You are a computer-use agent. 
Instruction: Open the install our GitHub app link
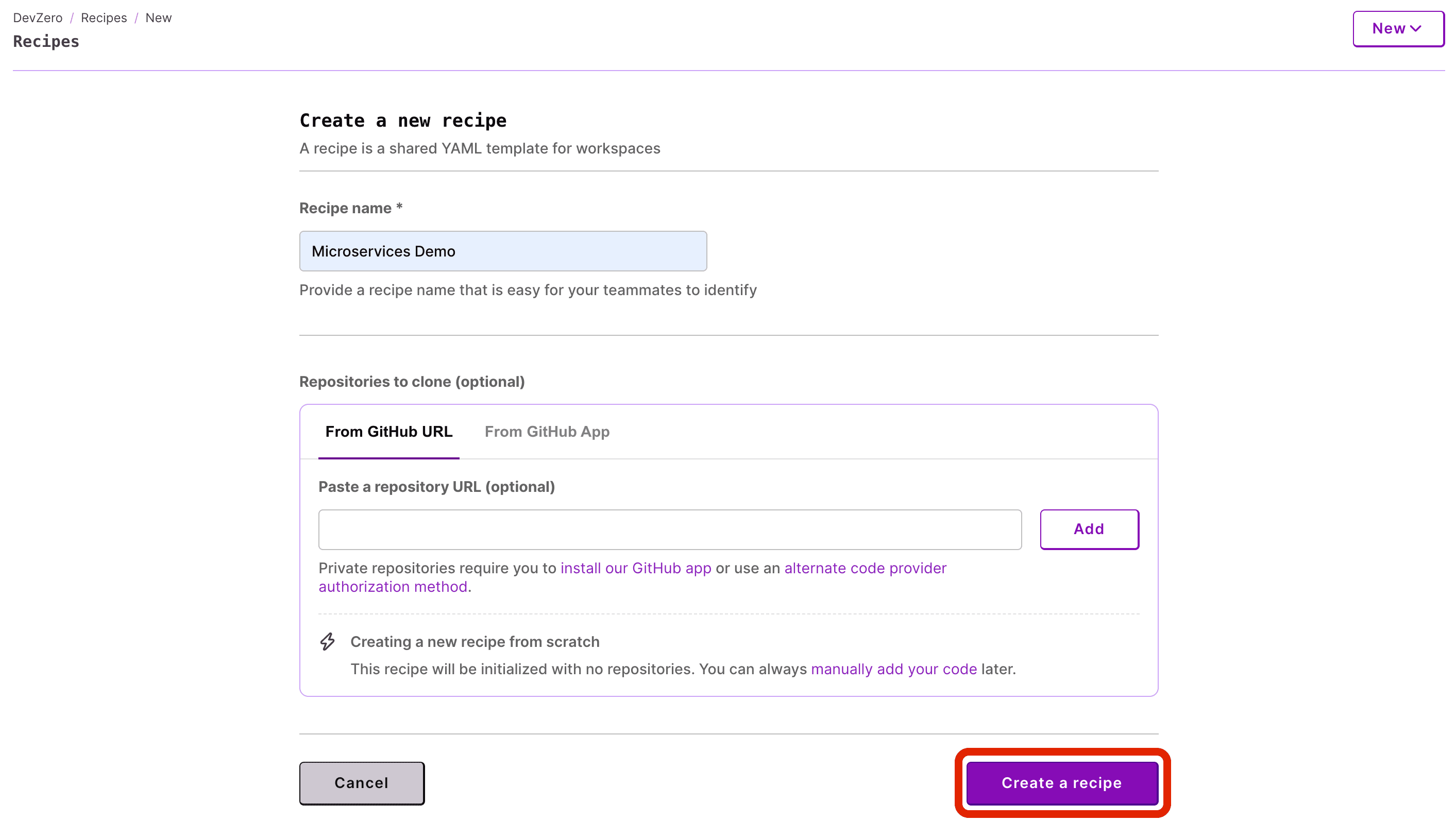coord(635,568)
